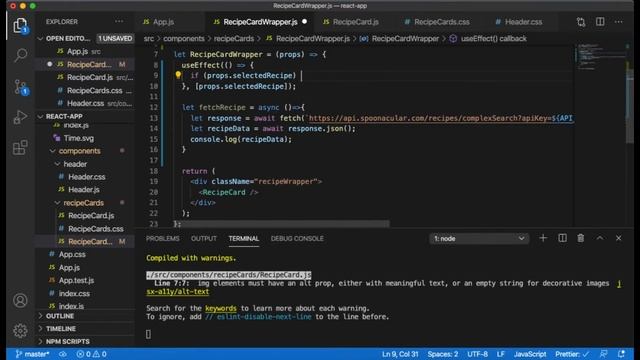Split the terminal panel
Image resolution: width=640 pixels, height=360 pixels.
pos(562,238)
